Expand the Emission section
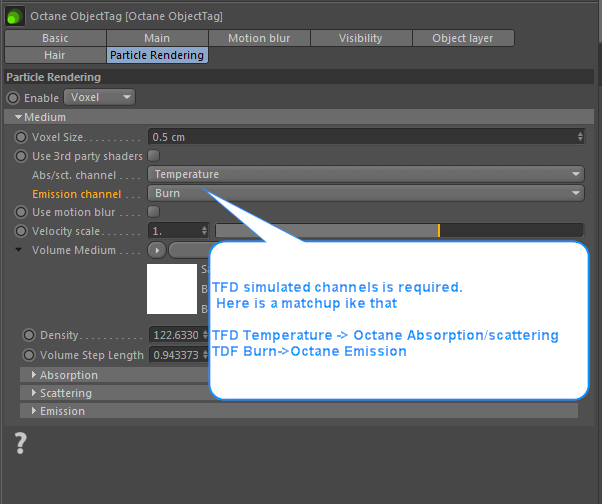Image resolution: width=602 pixels, height=504 pixels. 299,411
